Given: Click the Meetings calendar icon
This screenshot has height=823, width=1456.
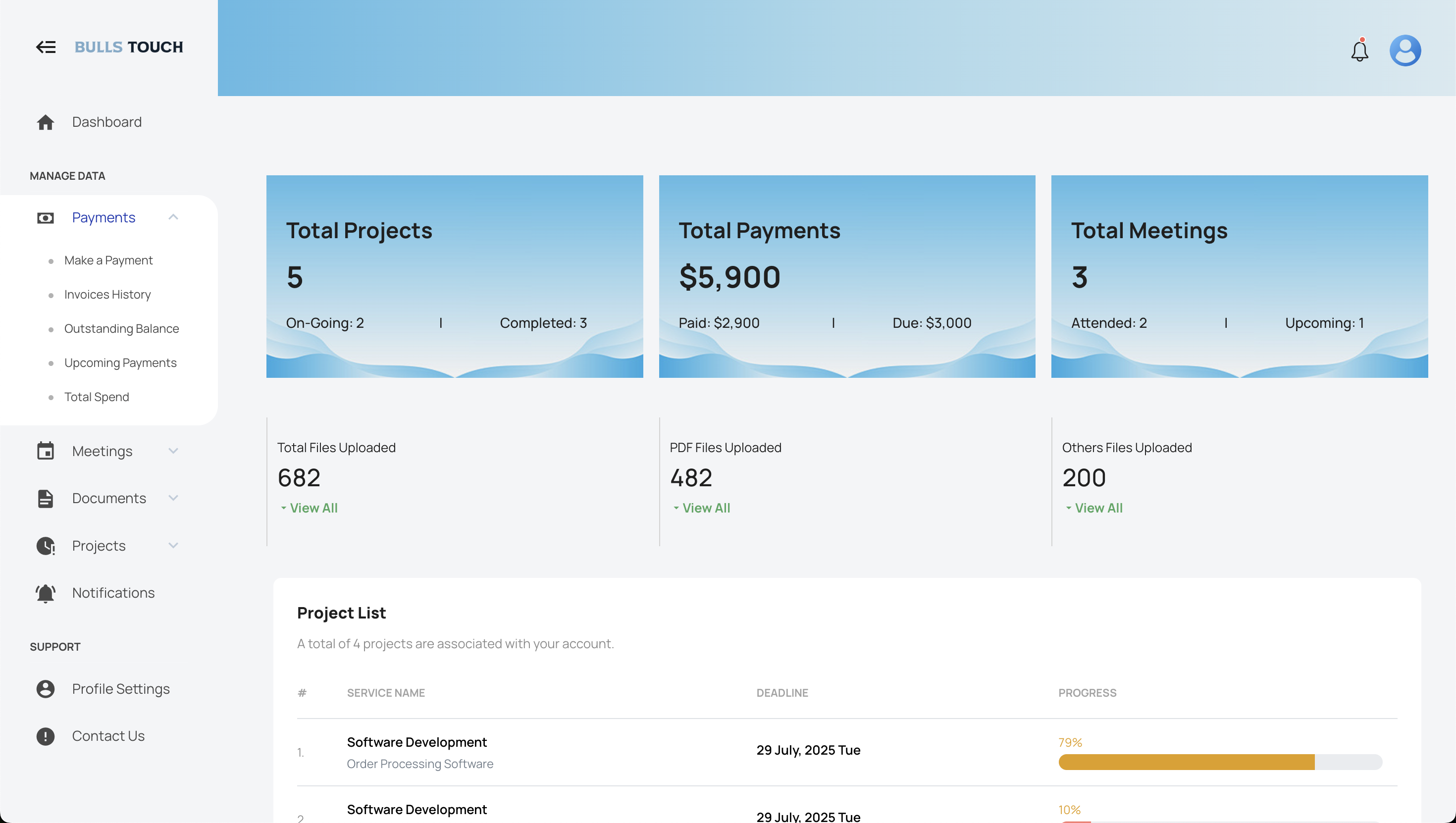Looking at the screenshot, I should (45, 451).
